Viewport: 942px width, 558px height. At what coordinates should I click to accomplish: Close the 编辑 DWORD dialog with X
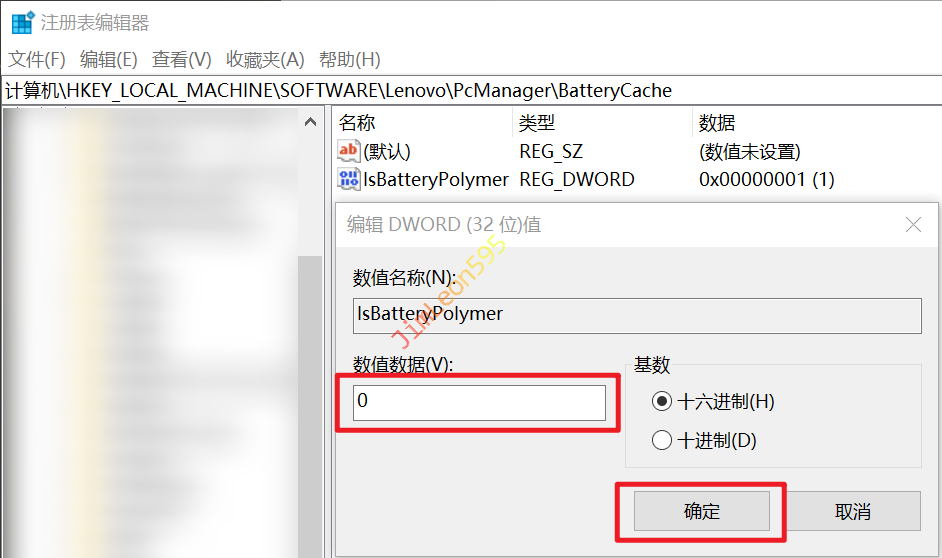coord(913,225)
